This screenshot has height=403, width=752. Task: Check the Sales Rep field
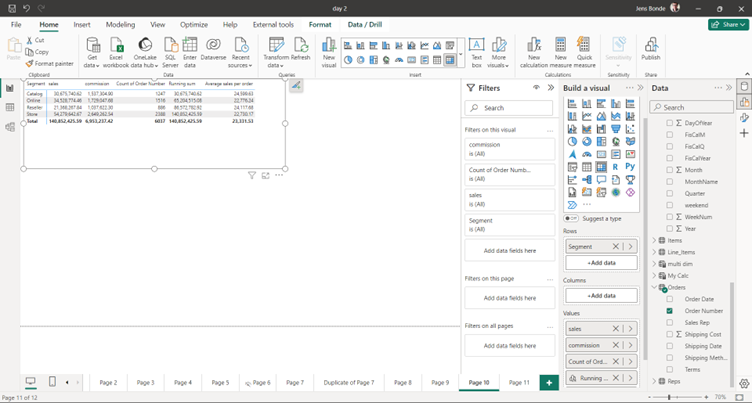[670, 323]
